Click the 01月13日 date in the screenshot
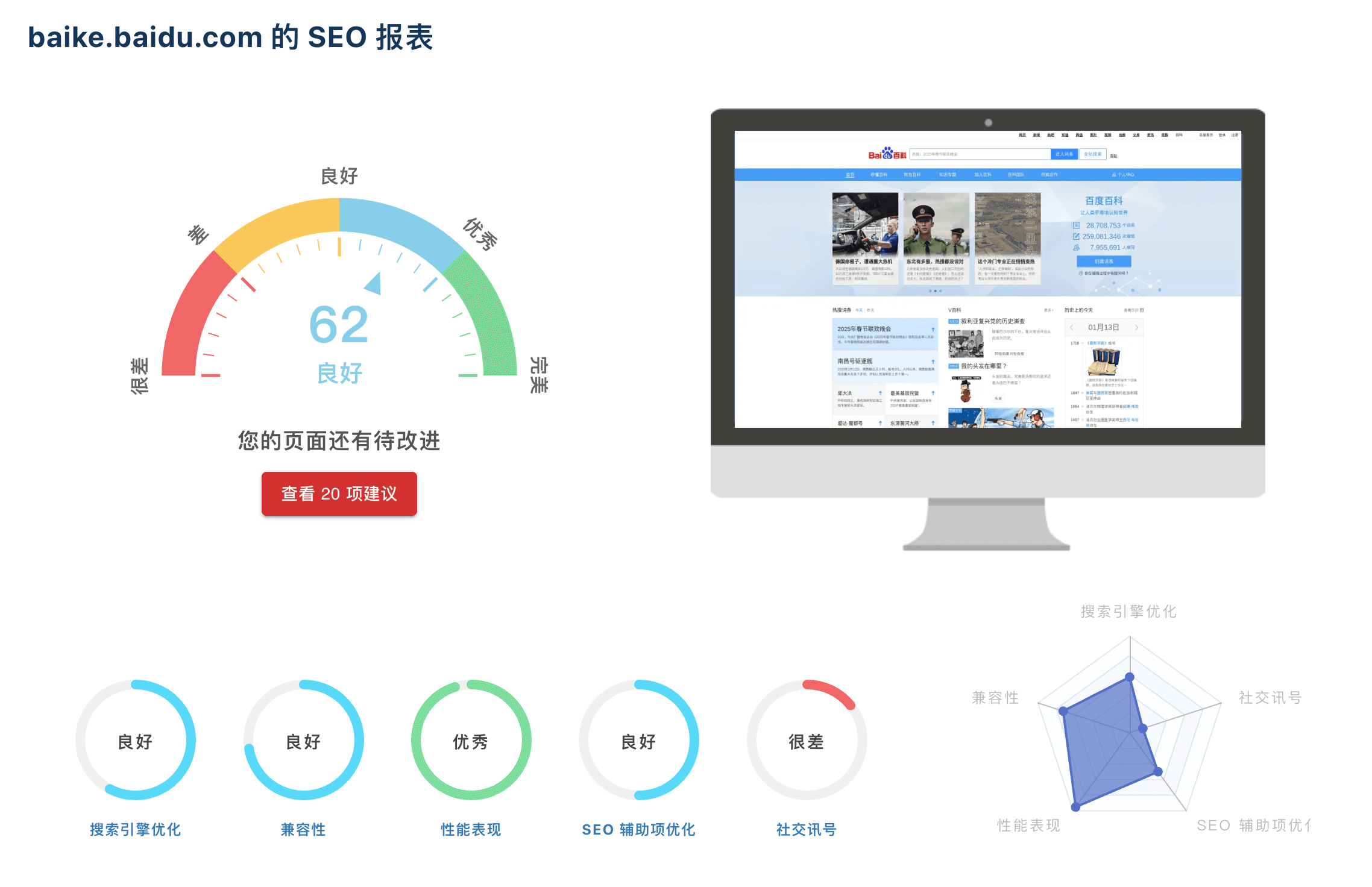 [1103, 327]
